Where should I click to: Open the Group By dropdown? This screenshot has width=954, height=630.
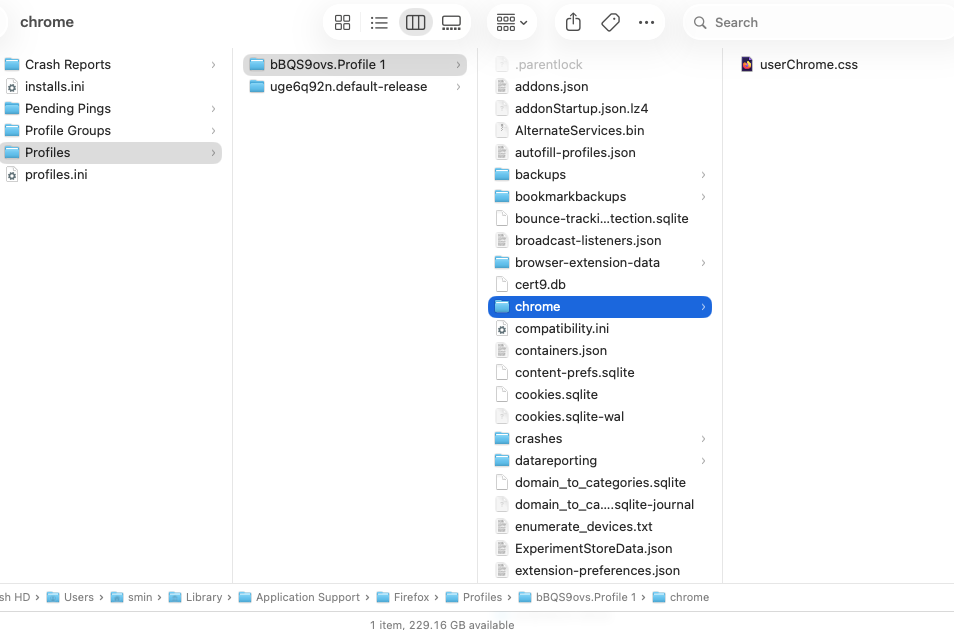coord(512,22)
